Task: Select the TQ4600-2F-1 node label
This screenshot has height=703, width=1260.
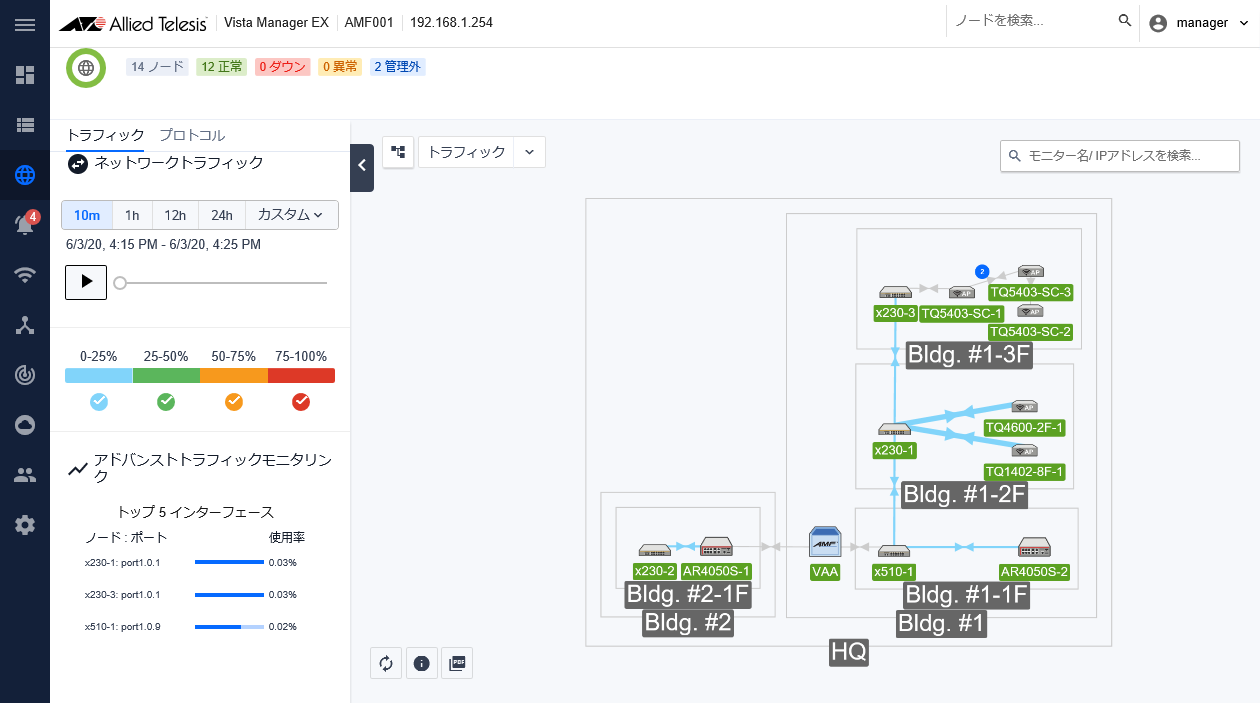Action: (1025, 427)
